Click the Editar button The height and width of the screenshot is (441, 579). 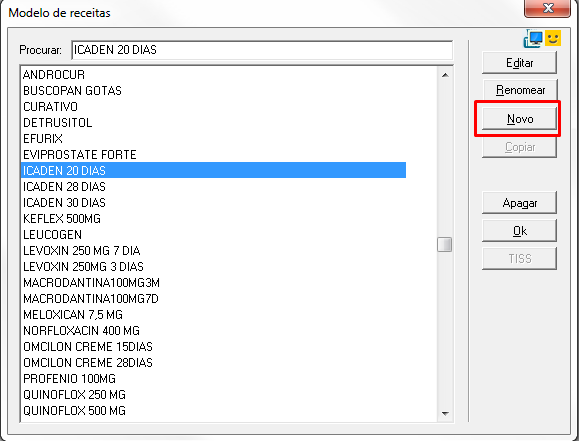tap(519, 63)
